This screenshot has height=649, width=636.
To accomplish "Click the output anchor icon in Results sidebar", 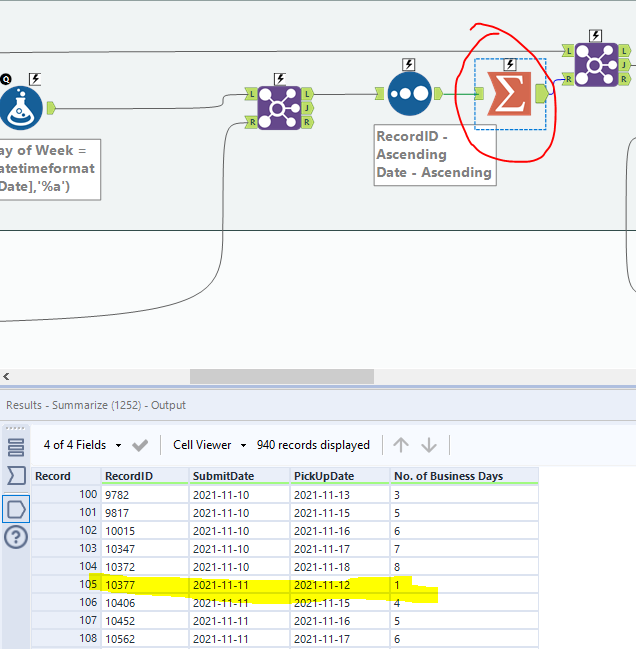I will point(16,509).
